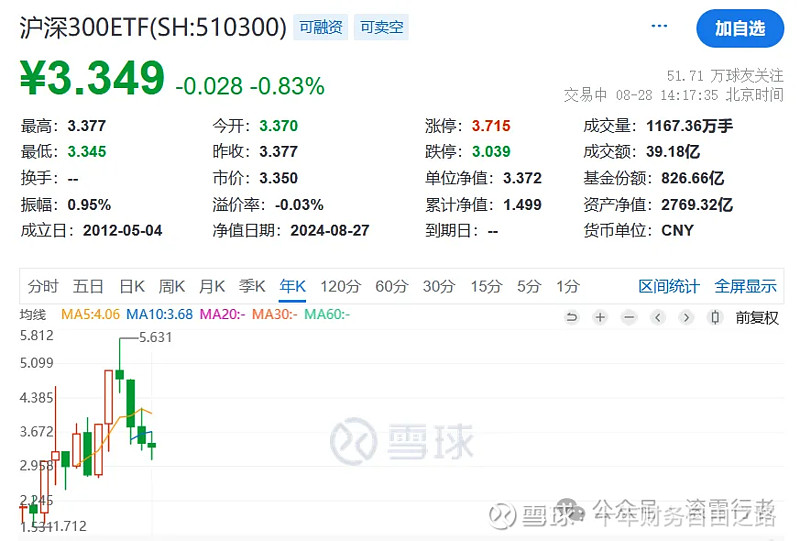Screen dimensions: 800x541
Task: Click the 成交额 value 39.18亿
Action: coord(673,152)
